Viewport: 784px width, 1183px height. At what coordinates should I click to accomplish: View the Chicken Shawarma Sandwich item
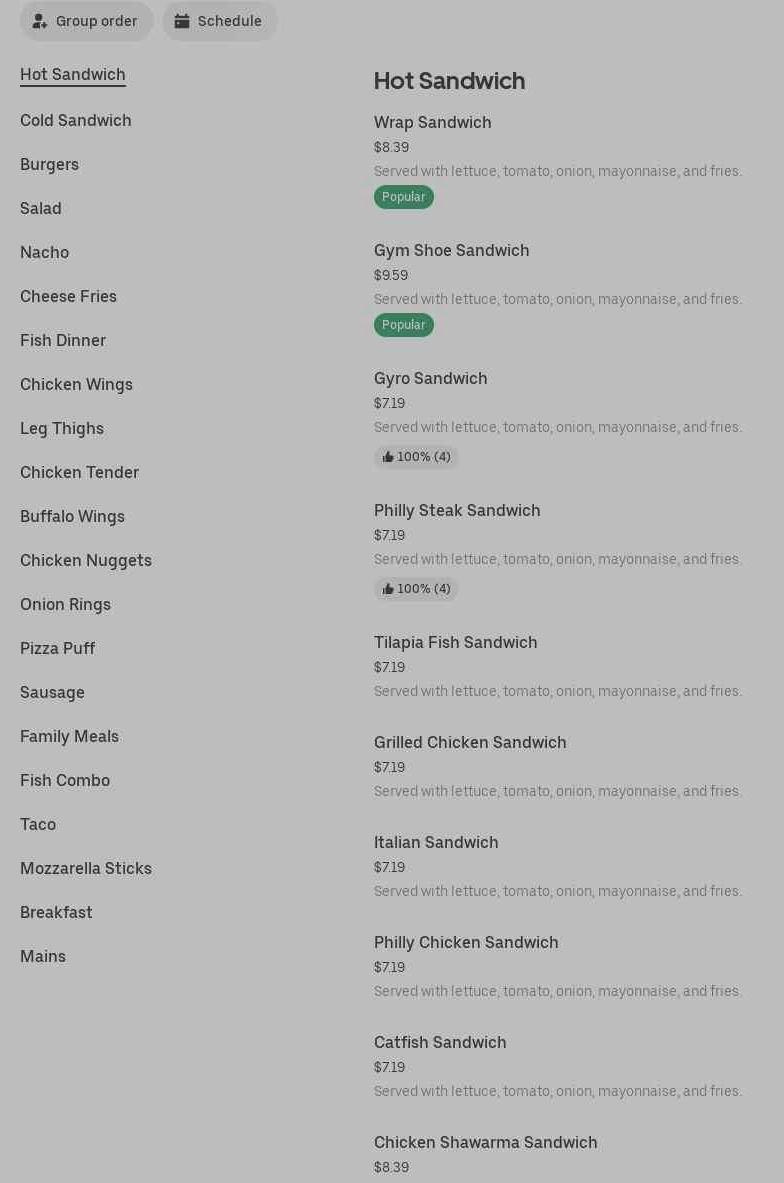(x=486, y=1143)
